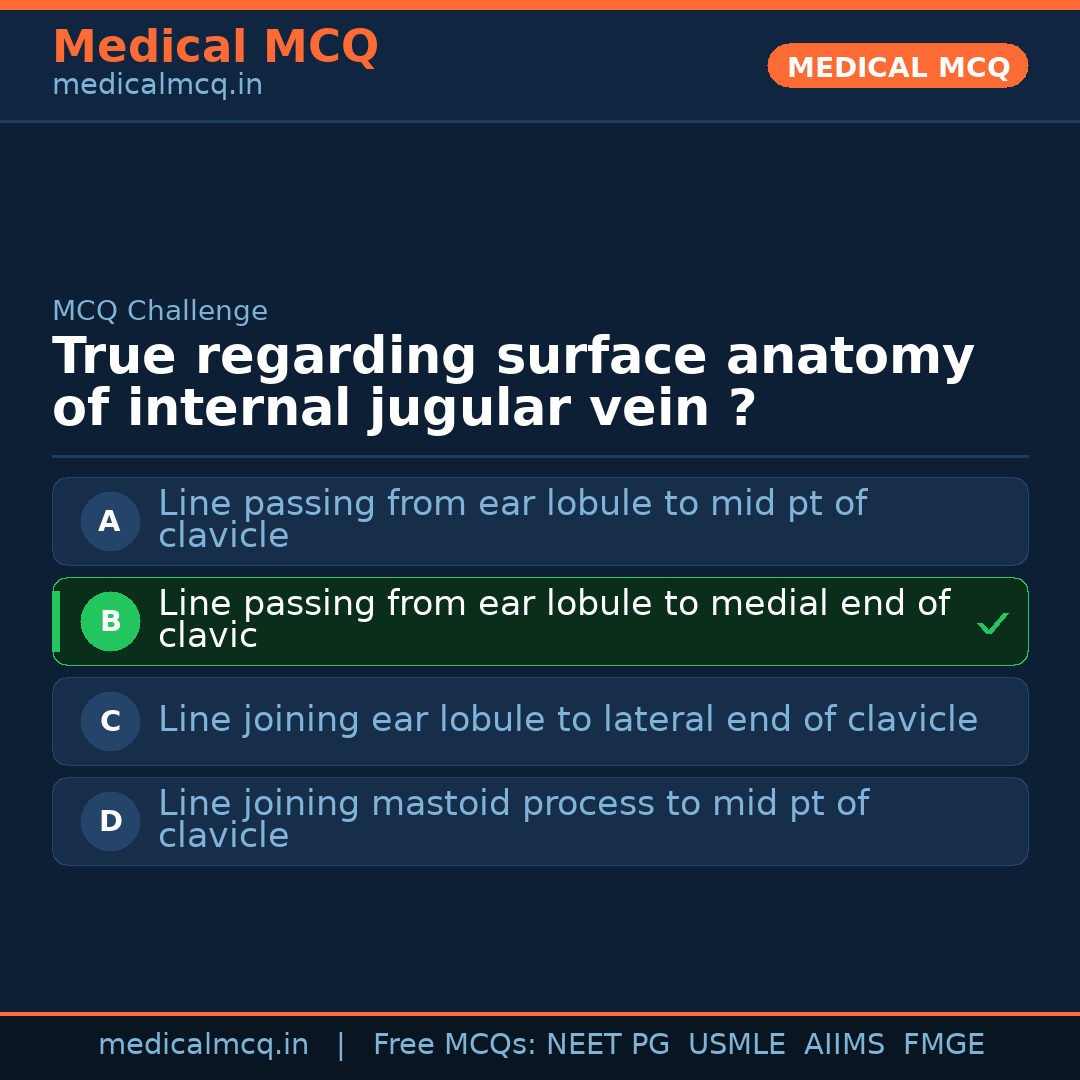This screenshot has height=1080, width=1080.
Task: Select answer 'ear lobule to mid pt of clavicle'
Action: click(512, 519)
